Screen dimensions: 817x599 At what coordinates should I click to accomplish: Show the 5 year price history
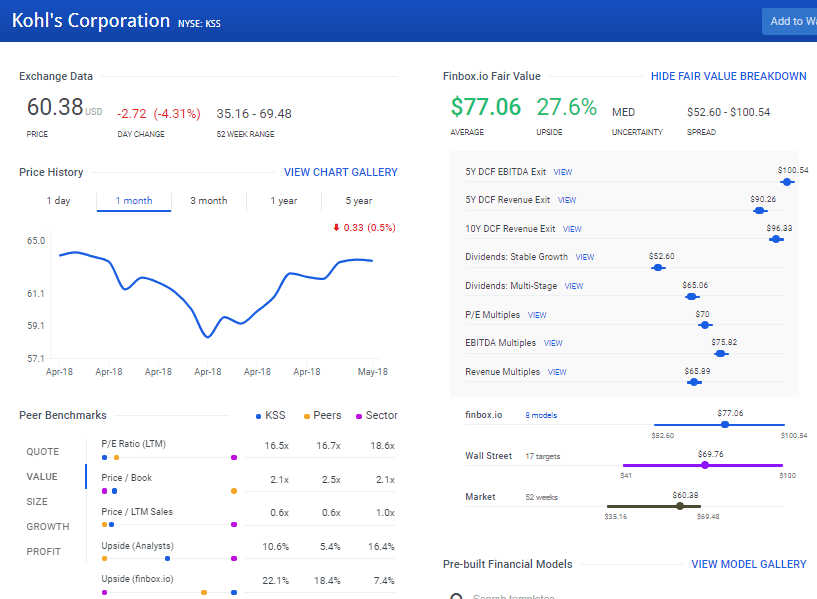coord(358,201)
